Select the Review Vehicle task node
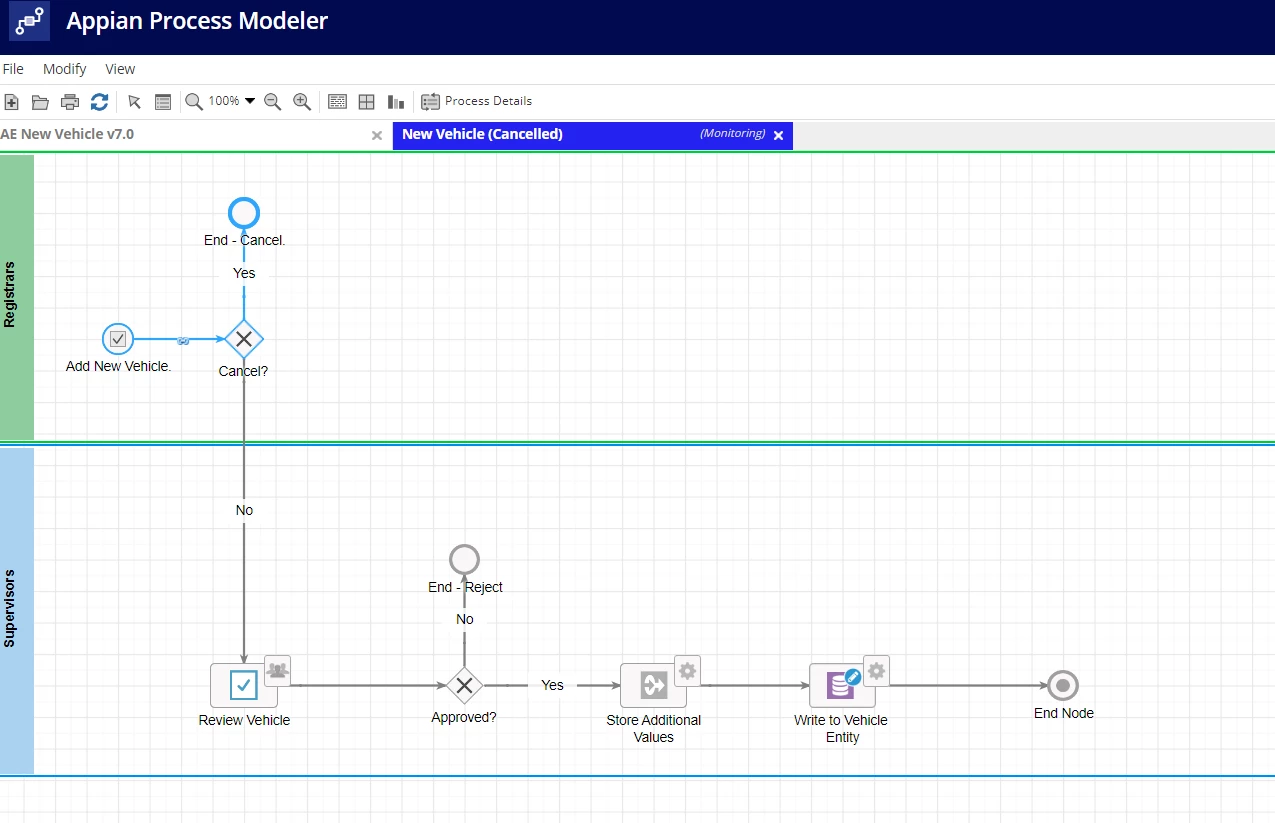 [244, 685]
